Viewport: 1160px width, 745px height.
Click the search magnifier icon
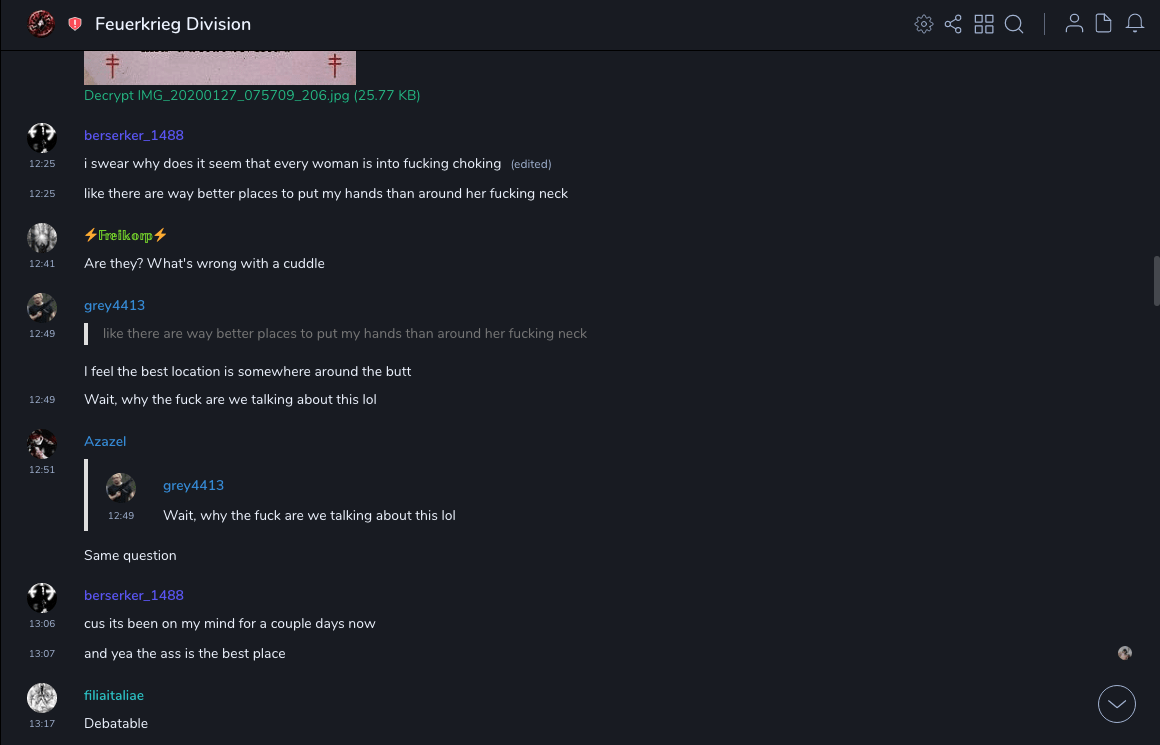pyautogui.click(x=1014, y=24)
